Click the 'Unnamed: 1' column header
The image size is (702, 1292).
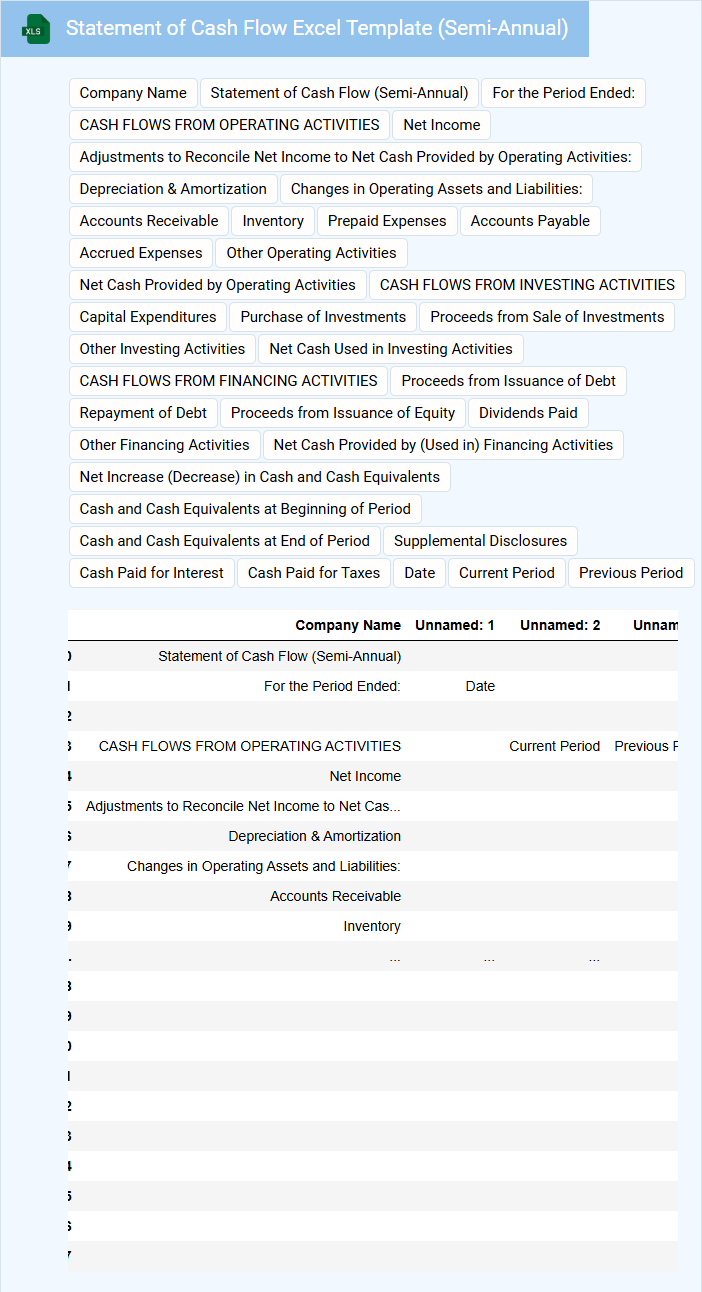coord(455,625)
